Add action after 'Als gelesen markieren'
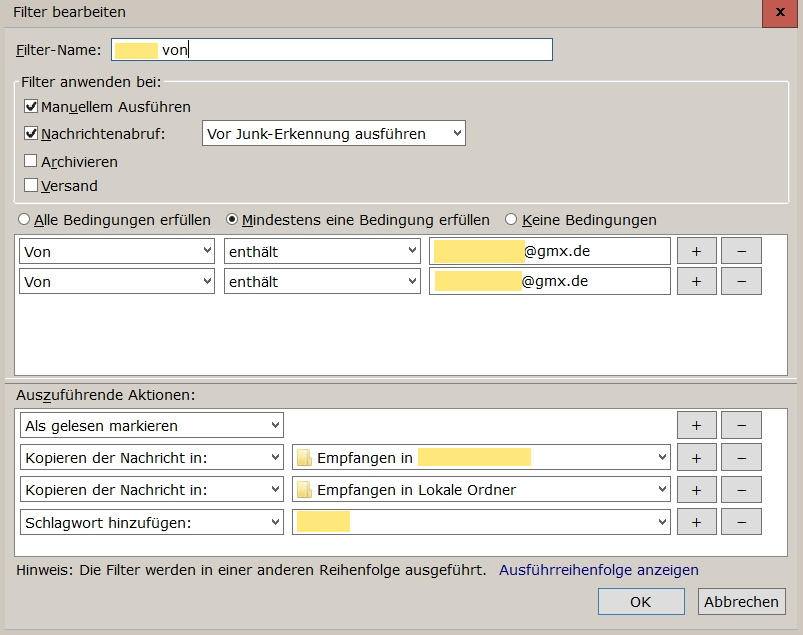803x635 pixels. (x=696, y=425)
